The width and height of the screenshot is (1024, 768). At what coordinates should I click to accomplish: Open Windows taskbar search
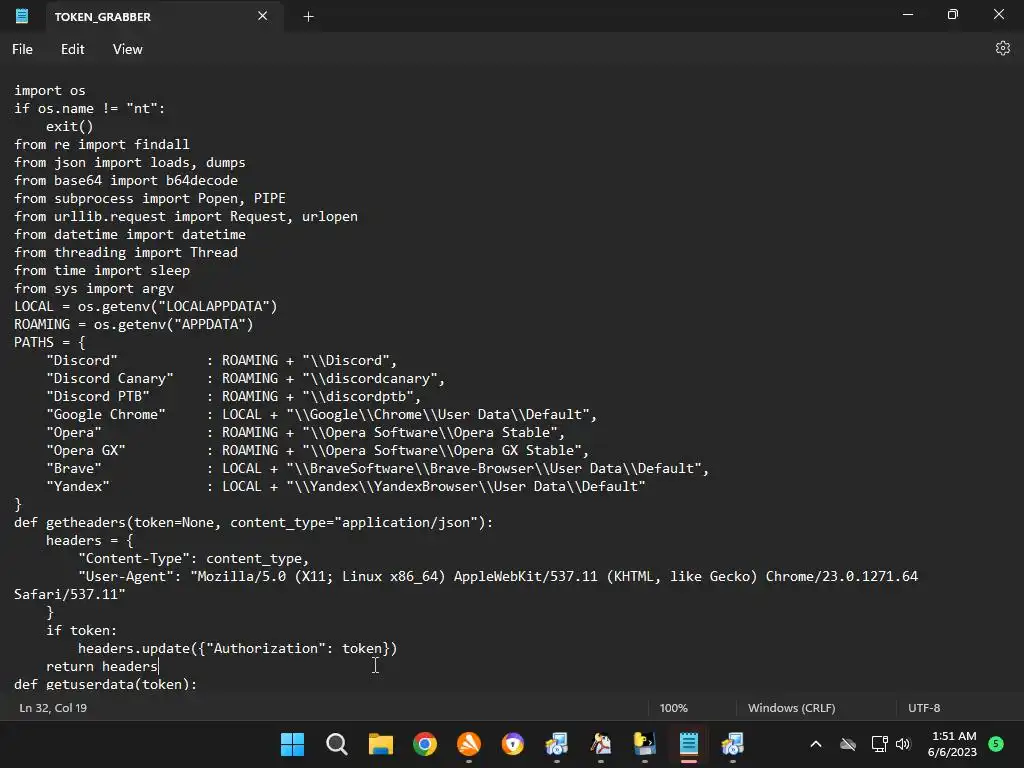336,744
